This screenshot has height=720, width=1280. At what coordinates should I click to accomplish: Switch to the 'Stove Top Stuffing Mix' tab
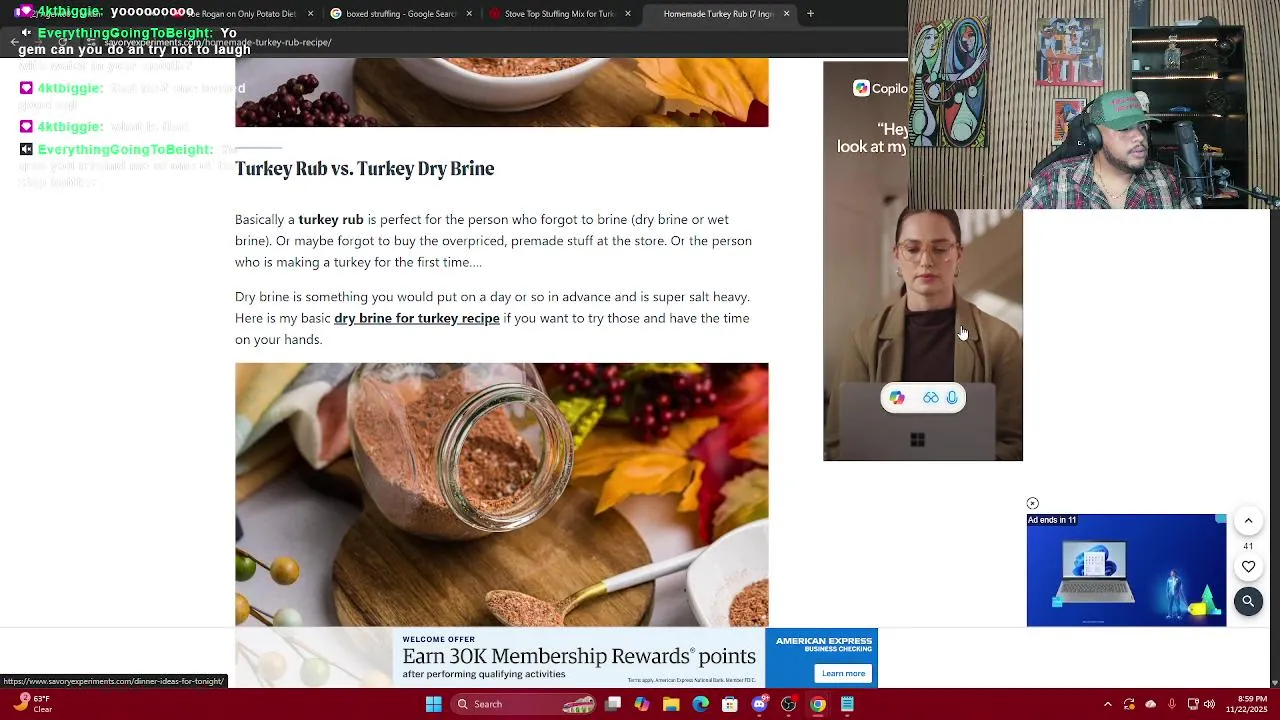click(560, 14)
